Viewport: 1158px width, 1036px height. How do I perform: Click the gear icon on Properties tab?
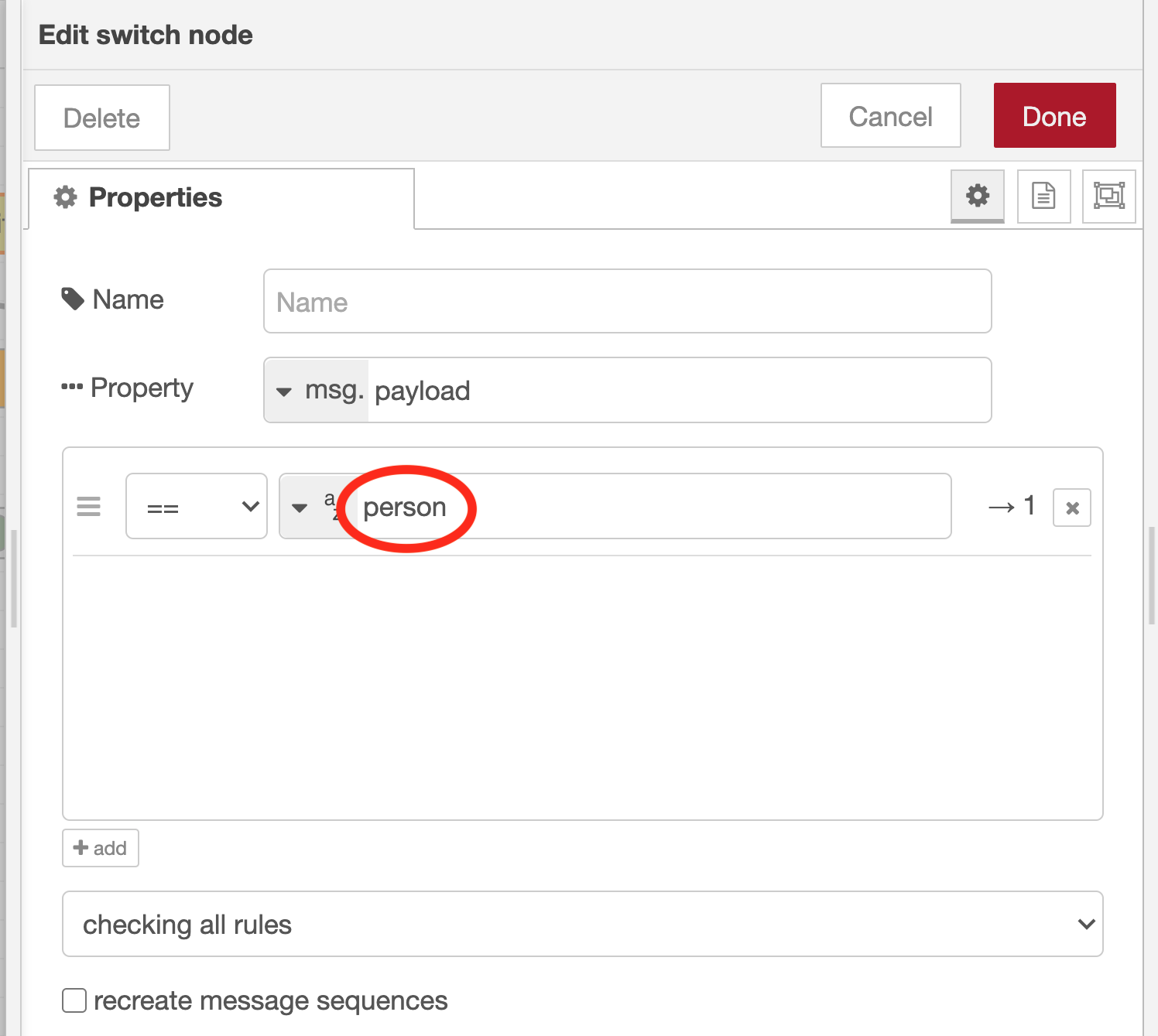pyautogui.click(x=66, y=197)
